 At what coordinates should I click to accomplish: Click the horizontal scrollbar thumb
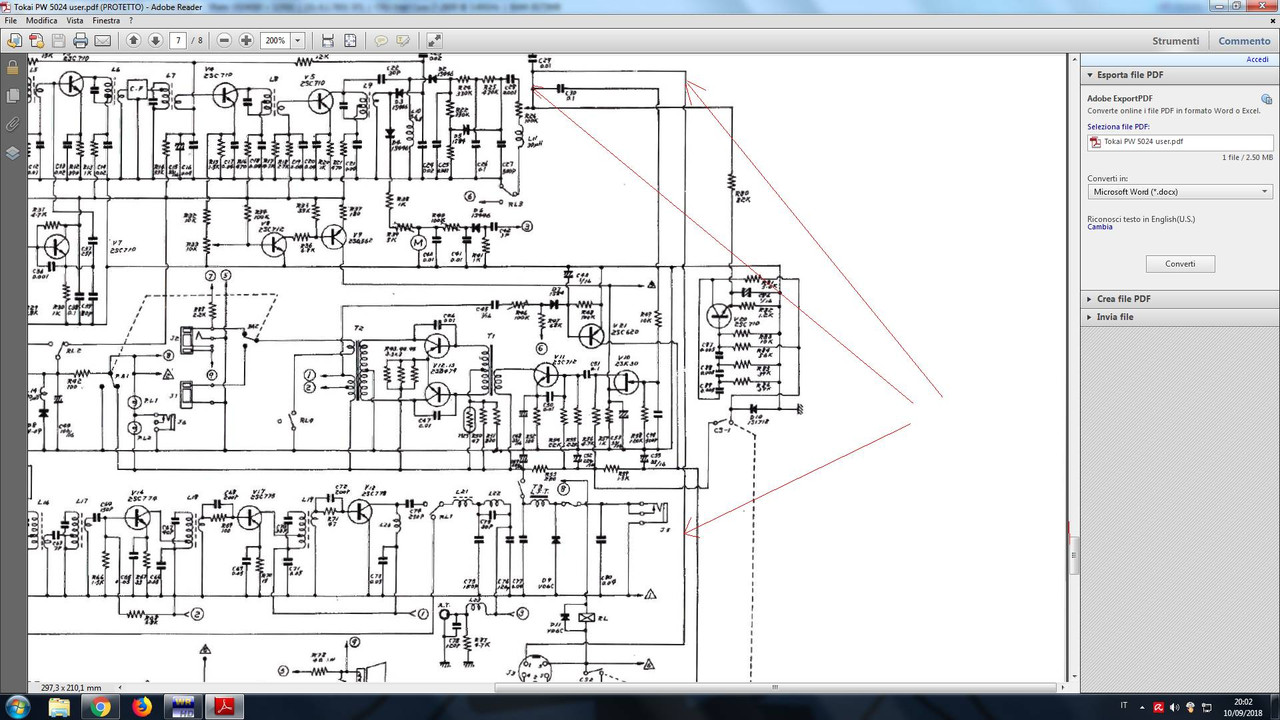pyautogui.click(x=776, y=688)
